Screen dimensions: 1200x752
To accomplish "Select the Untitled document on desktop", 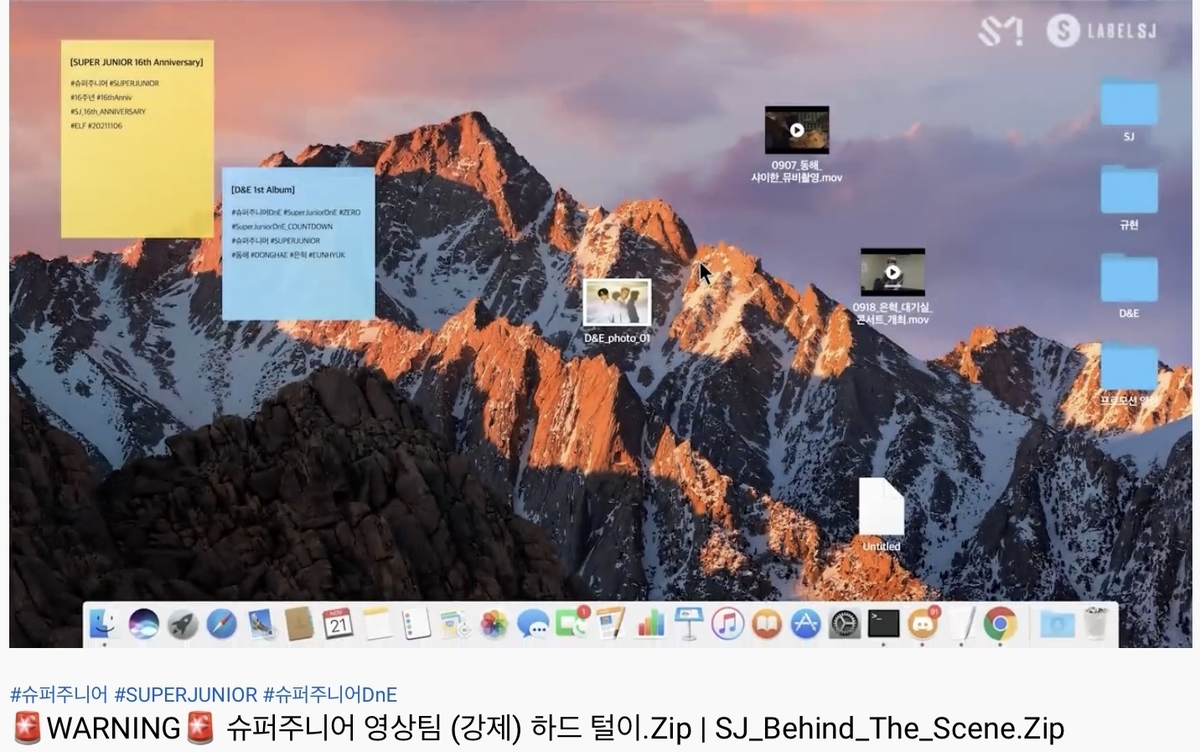I will (881, 514).
